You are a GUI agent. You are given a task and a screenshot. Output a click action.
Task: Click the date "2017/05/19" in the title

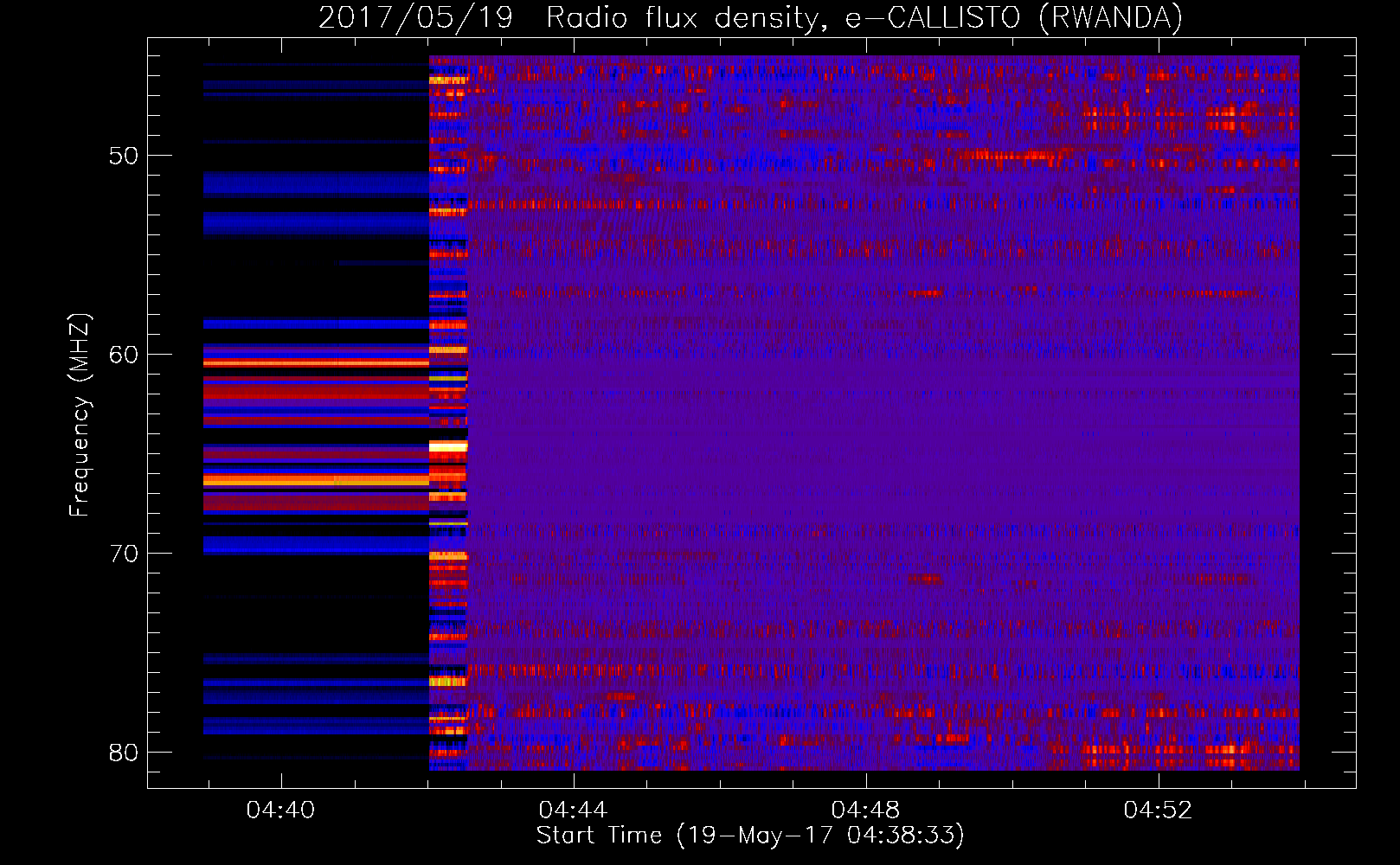(x=415, y=18)
